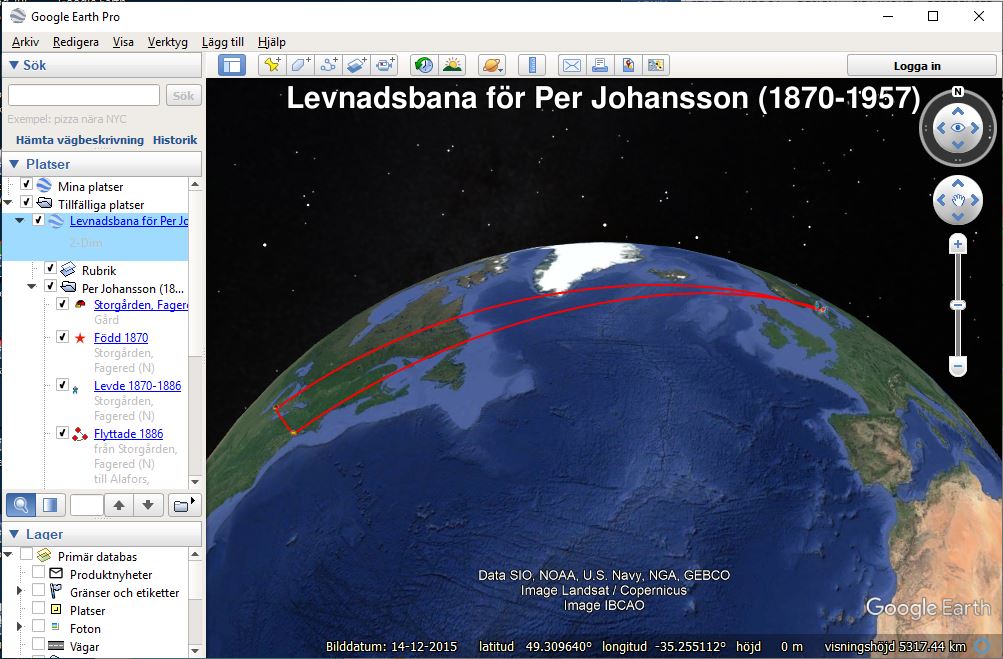Click the Google Earth Pro application icon in title bar
Image resolution: width=1003 pixels, height=659 pixels.
[x=18, y=16]
